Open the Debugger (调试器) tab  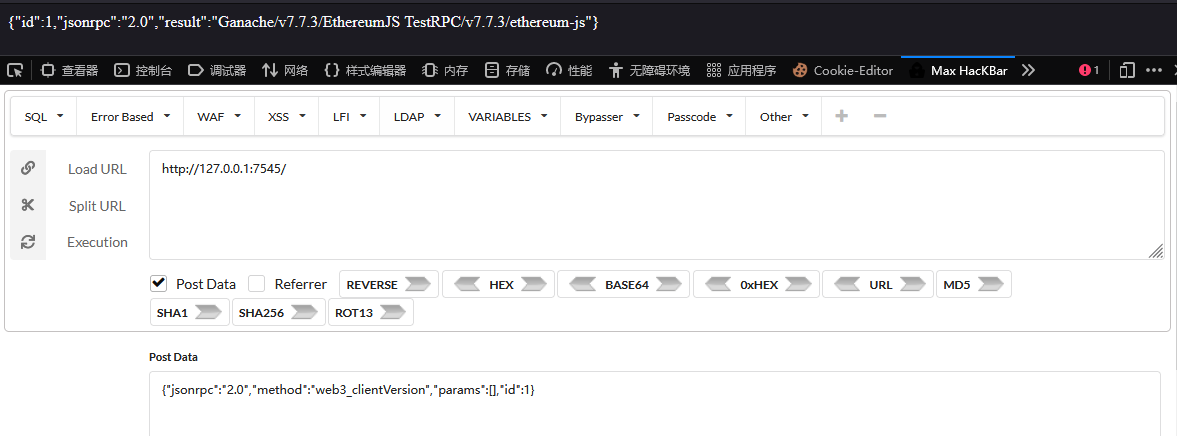coord(217,71)
